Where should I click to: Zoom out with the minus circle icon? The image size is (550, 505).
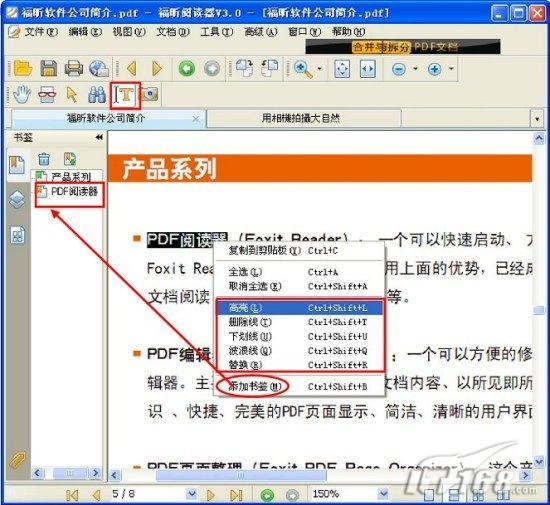coord(399,69)
